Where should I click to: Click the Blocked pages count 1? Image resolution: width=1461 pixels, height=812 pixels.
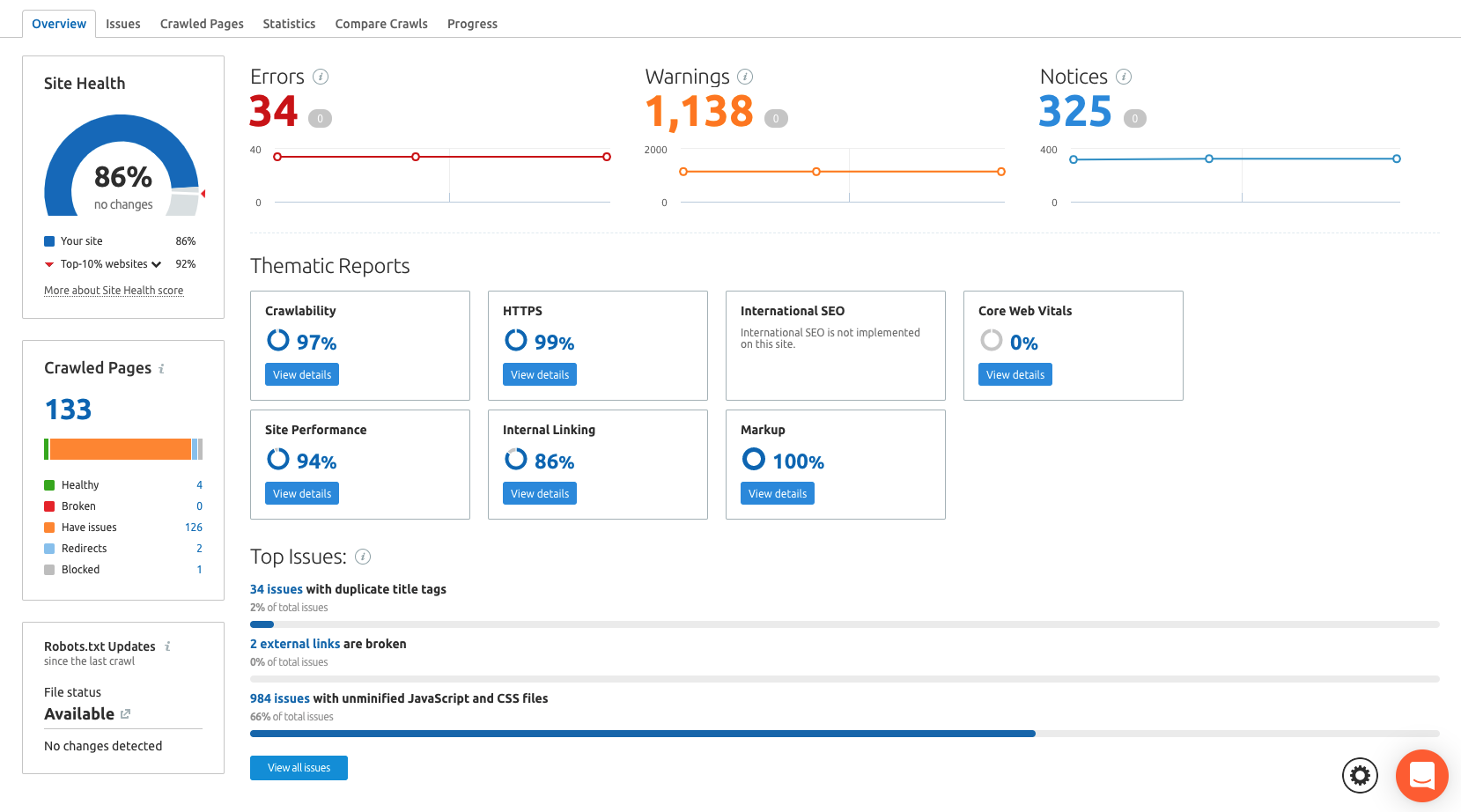tap(199, 570)
